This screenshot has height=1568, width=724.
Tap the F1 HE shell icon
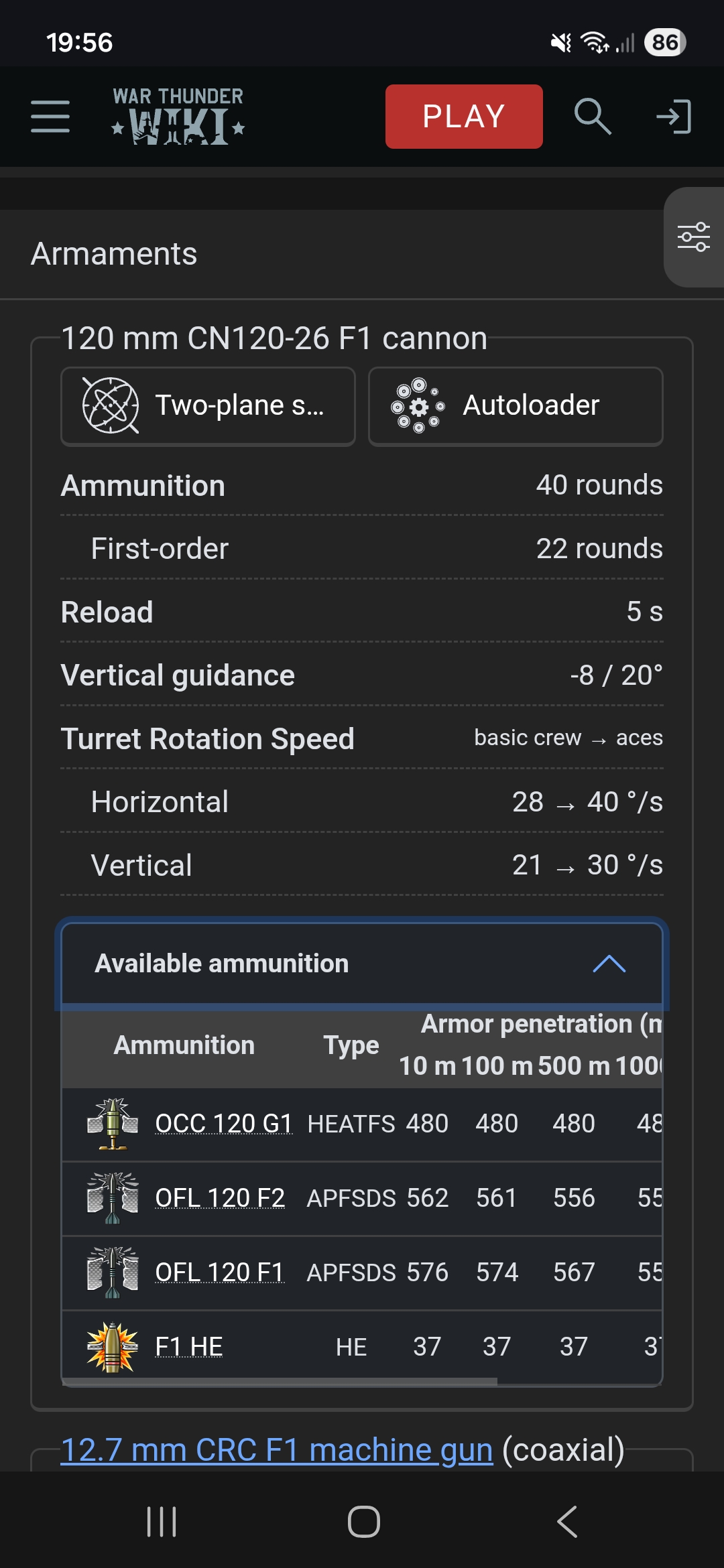pos(113,1347)
